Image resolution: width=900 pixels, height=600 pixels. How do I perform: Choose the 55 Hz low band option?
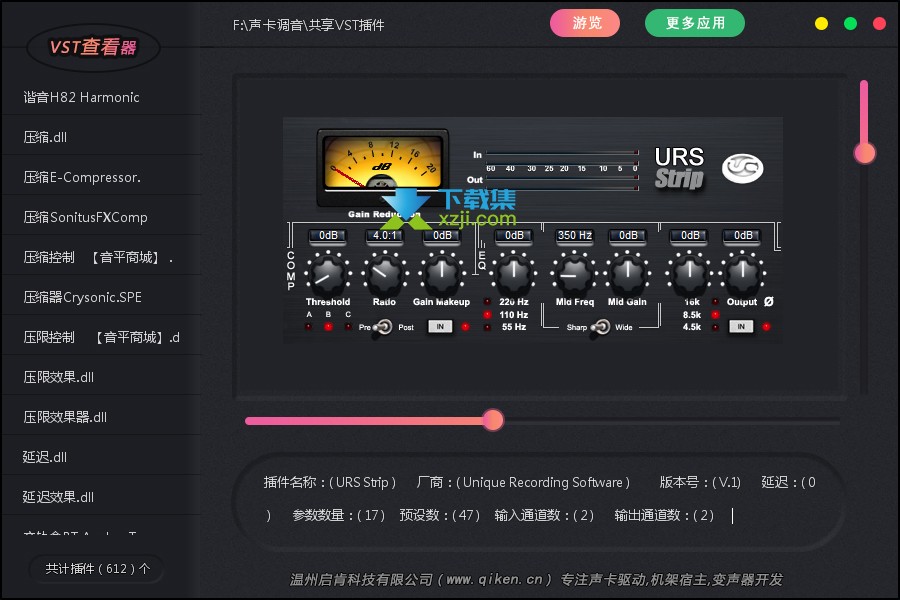click(x=513, y=327)
